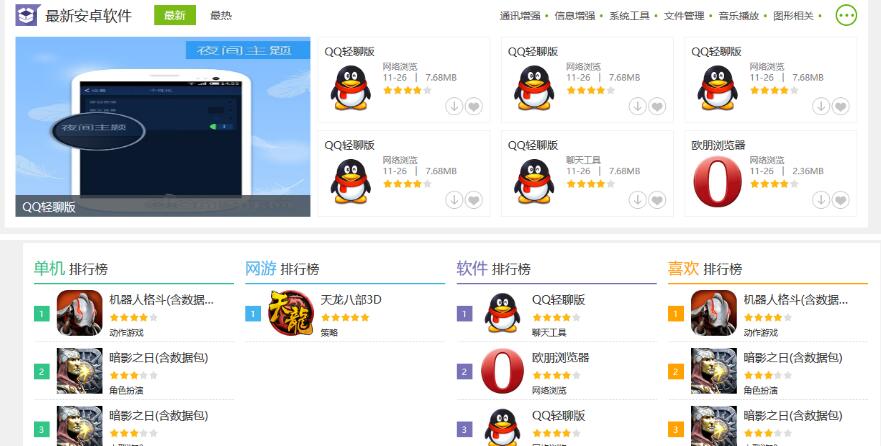Open 欧朋浏览器 title in 软件排行榜

pos(560,357)
